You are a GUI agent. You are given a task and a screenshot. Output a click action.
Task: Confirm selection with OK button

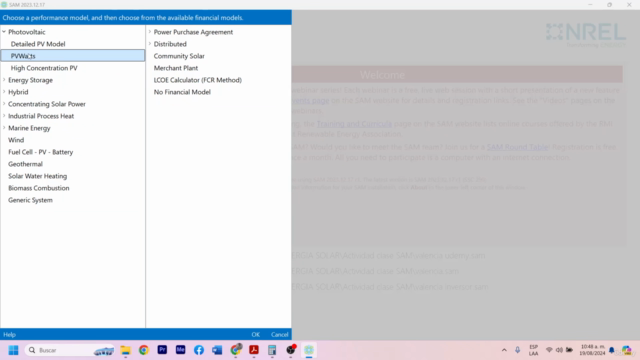[256, 334]
